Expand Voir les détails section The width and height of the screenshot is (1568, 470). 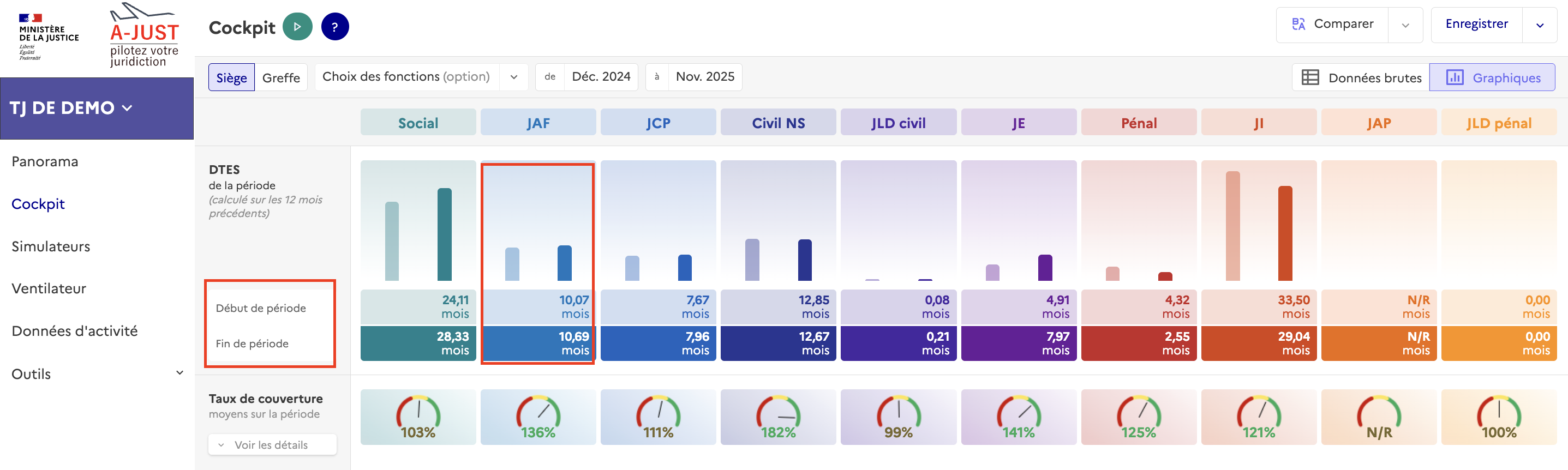[272, 444]
